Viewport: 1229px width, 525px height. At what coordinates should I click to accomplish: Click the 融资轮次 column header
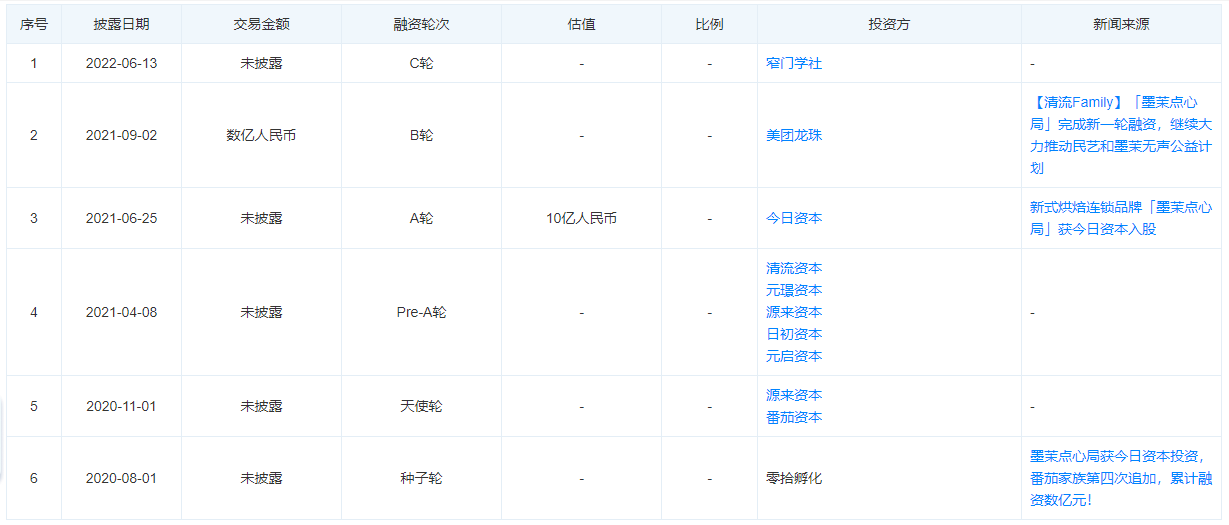(x=421, y=24)
